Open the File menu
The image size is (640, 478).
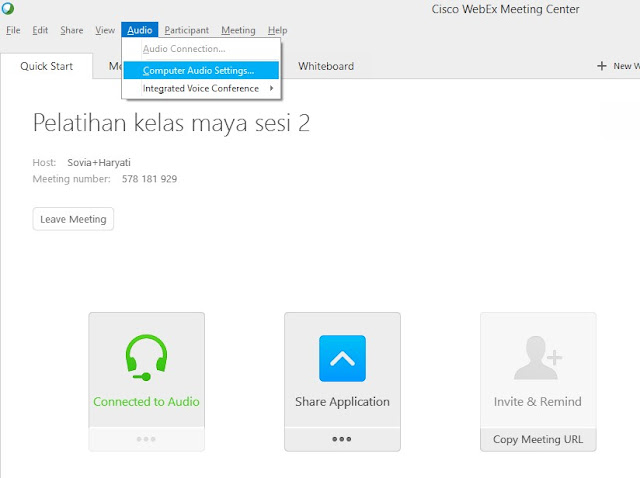13,30
